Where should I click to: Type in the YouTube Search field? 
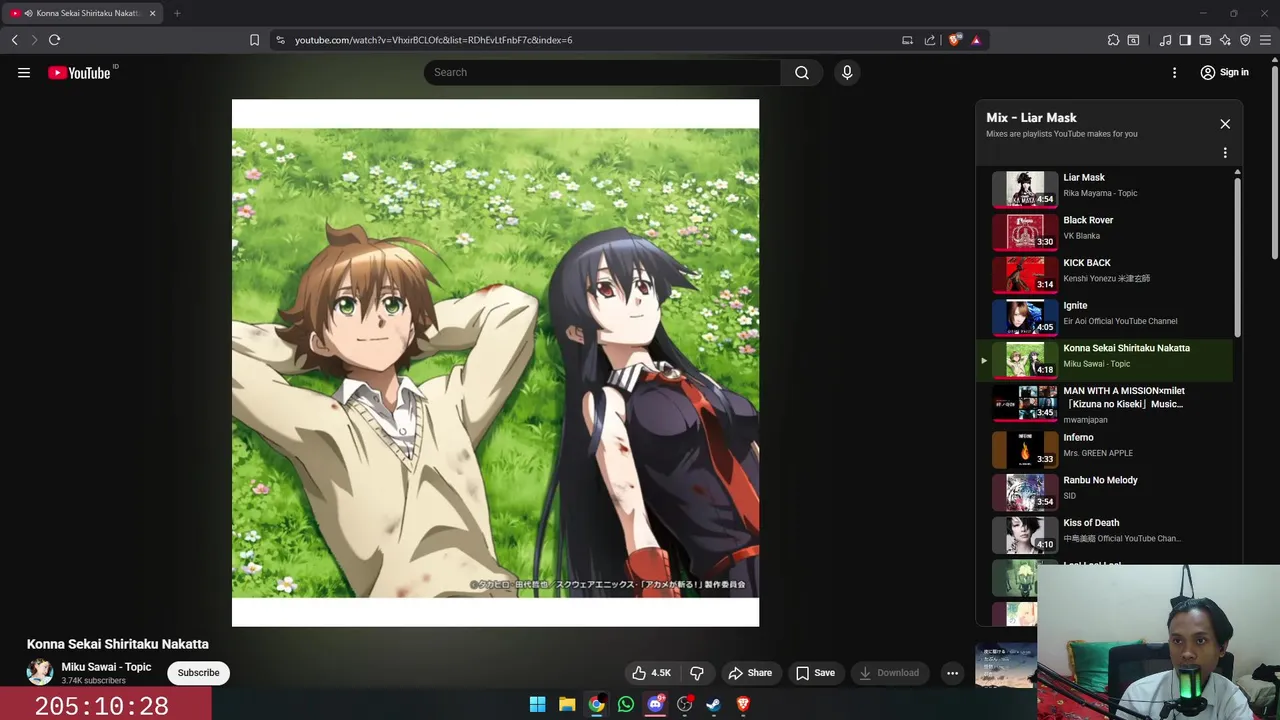coord(602,72)
